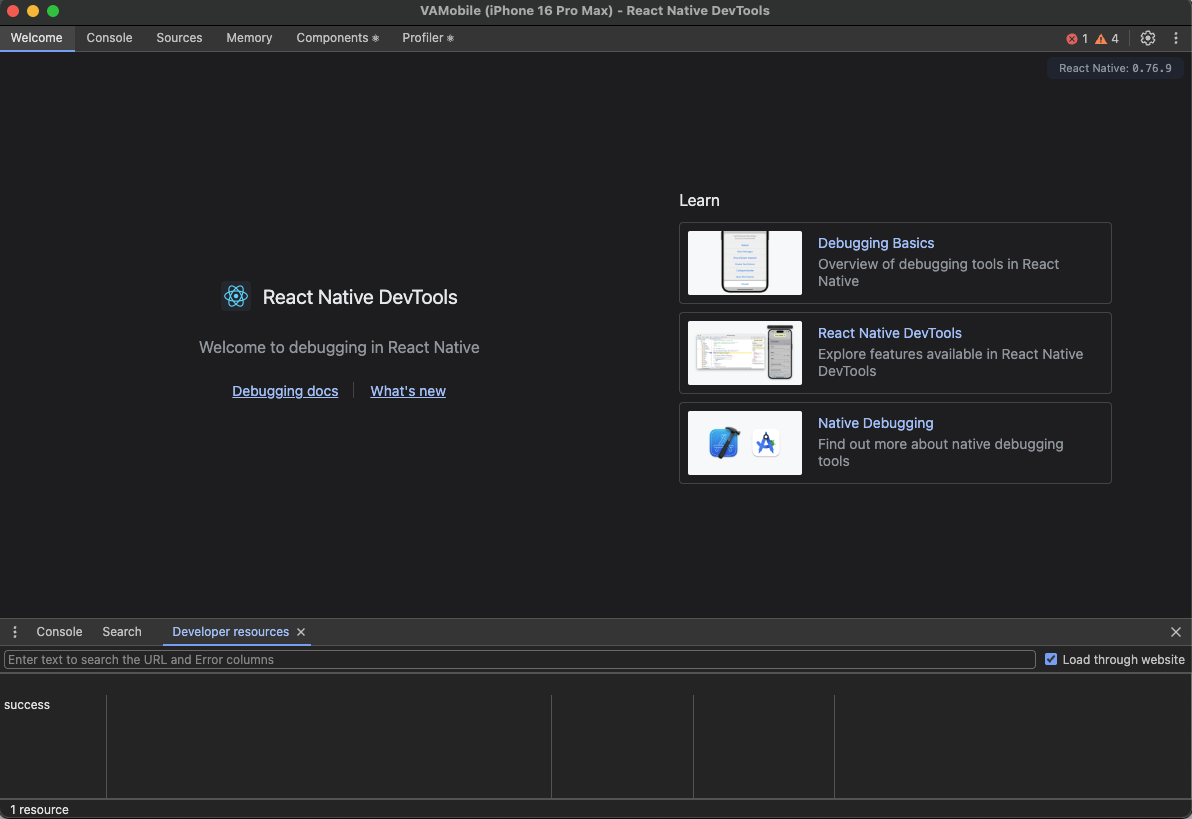
Task: Open the Native Debugging learn card
Action: pos(895,443)
